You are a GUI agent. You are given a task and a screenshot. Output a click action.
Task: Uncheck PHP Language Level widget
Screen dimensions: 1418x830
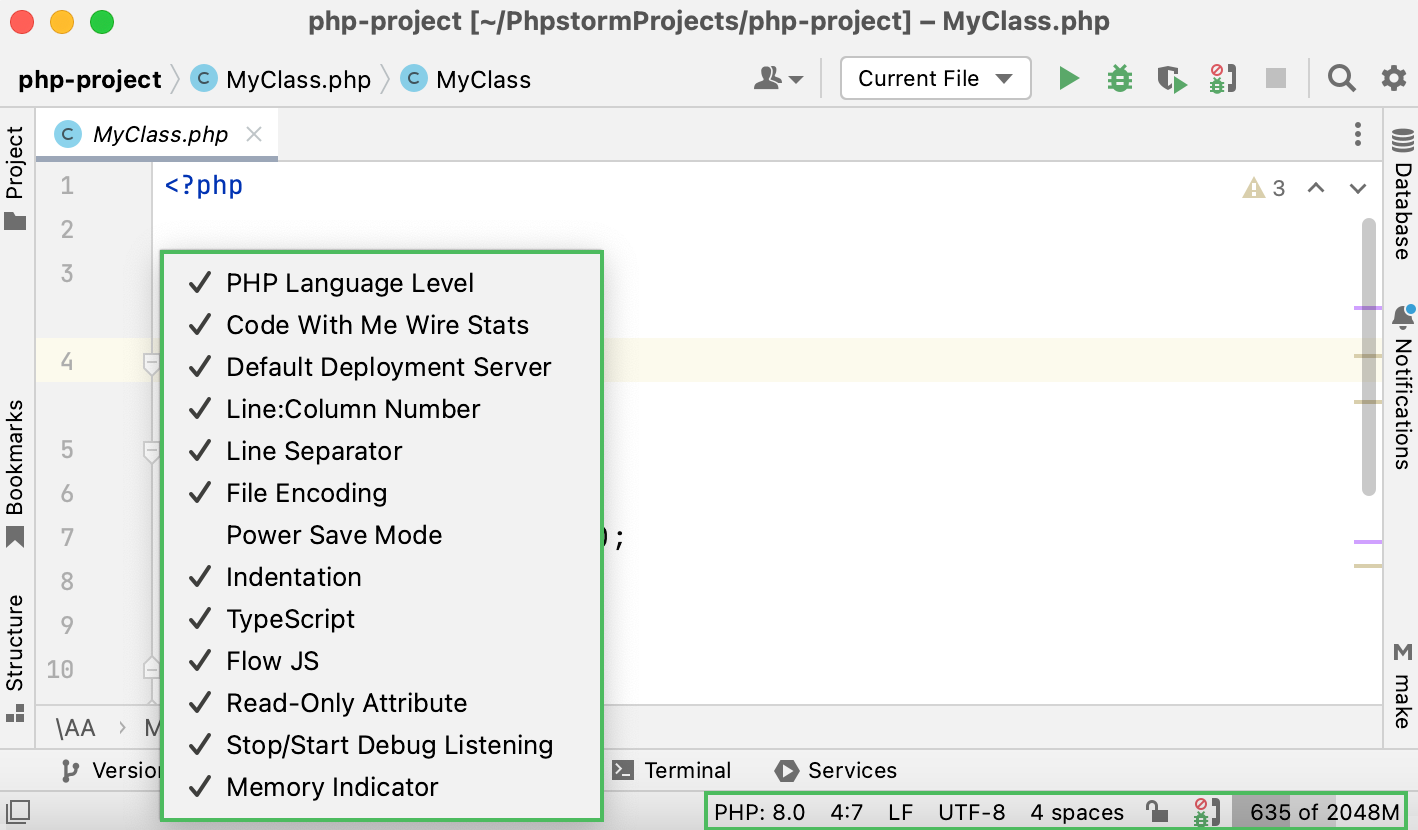pyautogui.click(x=381, y=283)
